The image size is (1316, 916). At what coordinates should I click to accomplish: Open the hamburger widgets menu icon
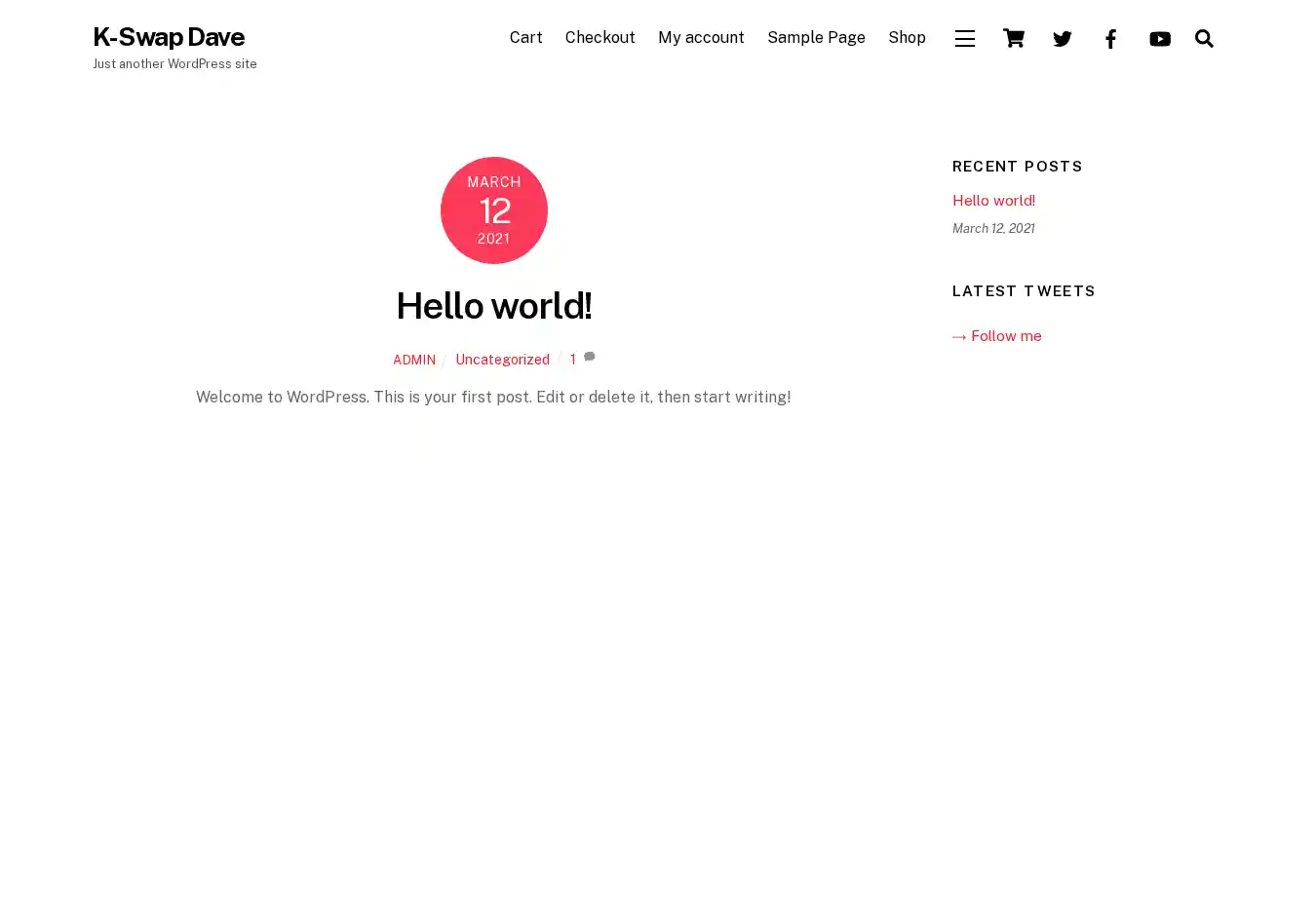964,39
